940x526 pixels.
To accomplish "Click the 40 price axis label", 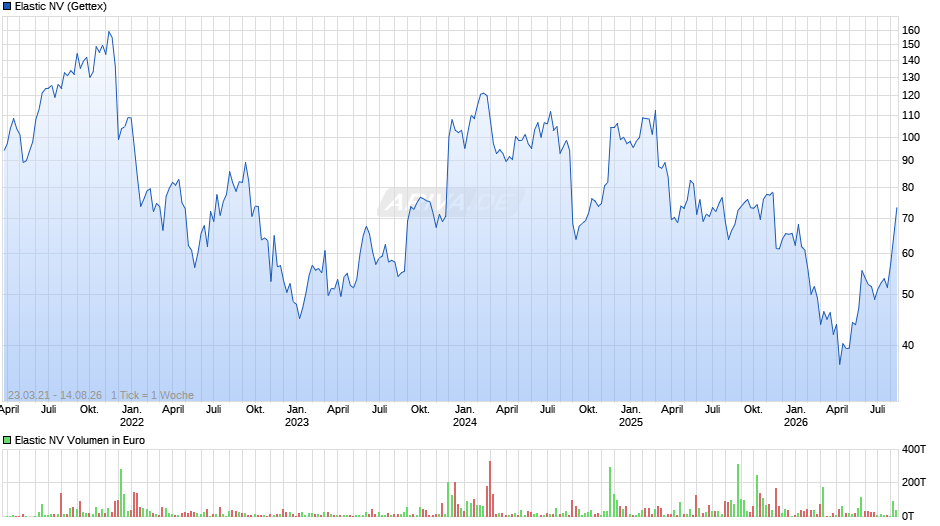I will click(x=908, y=345).
